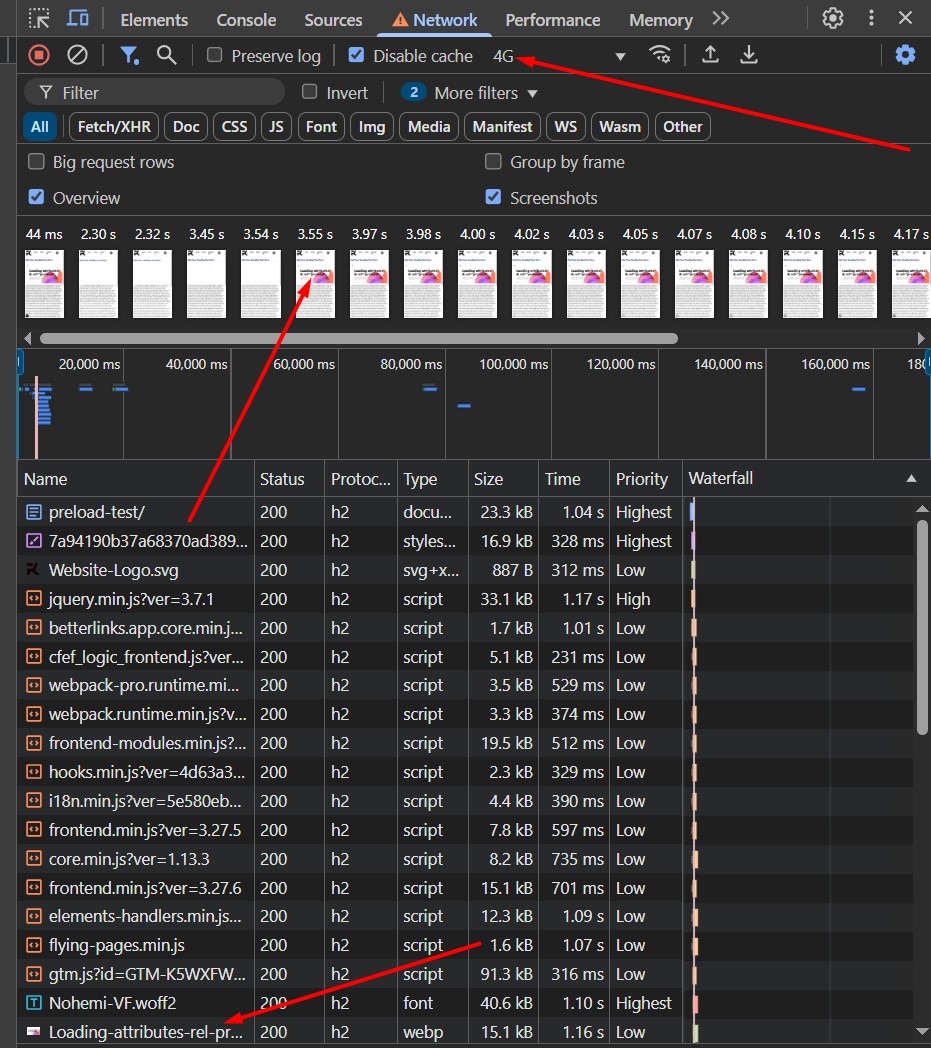This screenshot has height=1048, width=931.
Task: Switch to the Console tab
Action: tap(246, 20)
